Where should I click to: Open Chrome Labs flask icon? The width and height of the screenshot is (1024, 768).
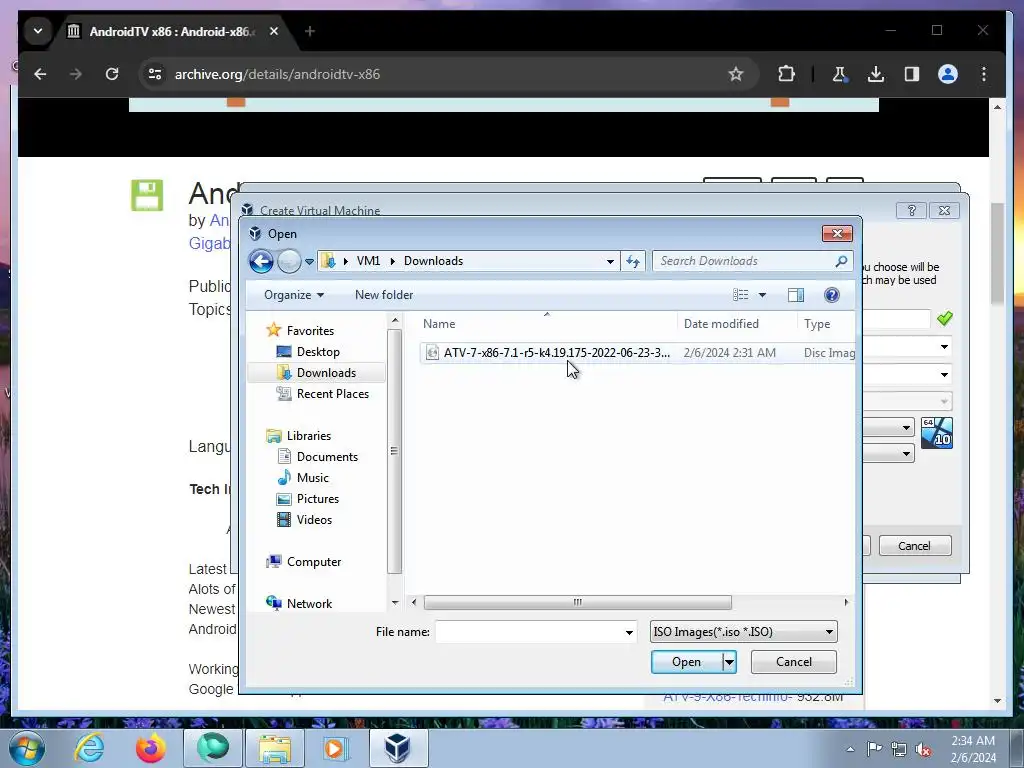pos(839,74)
